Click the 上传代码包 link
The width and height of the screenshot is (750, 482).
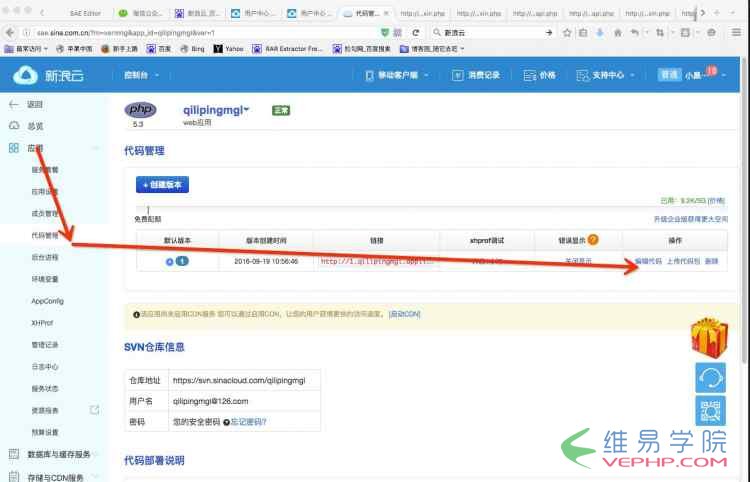(x=683, y=261)
